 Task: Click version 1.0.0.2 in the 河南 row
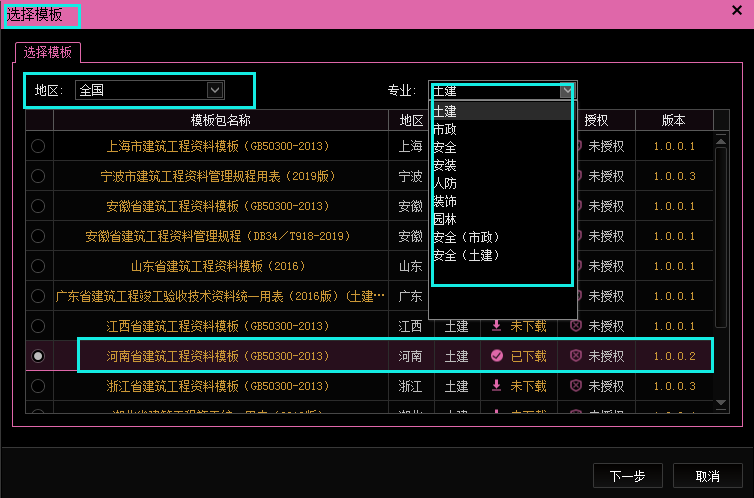674,356
